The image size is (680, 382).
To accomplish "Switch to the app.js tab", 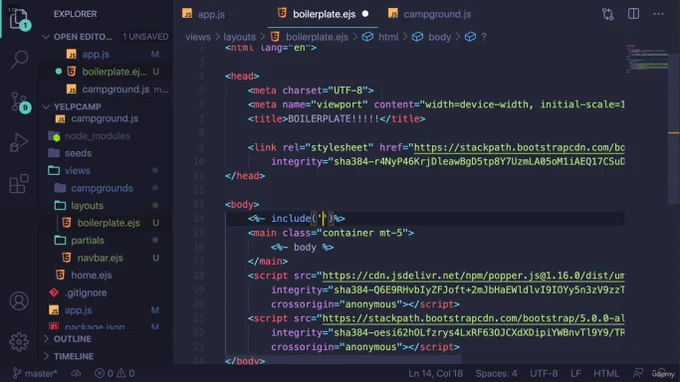I will coord(204,14).
